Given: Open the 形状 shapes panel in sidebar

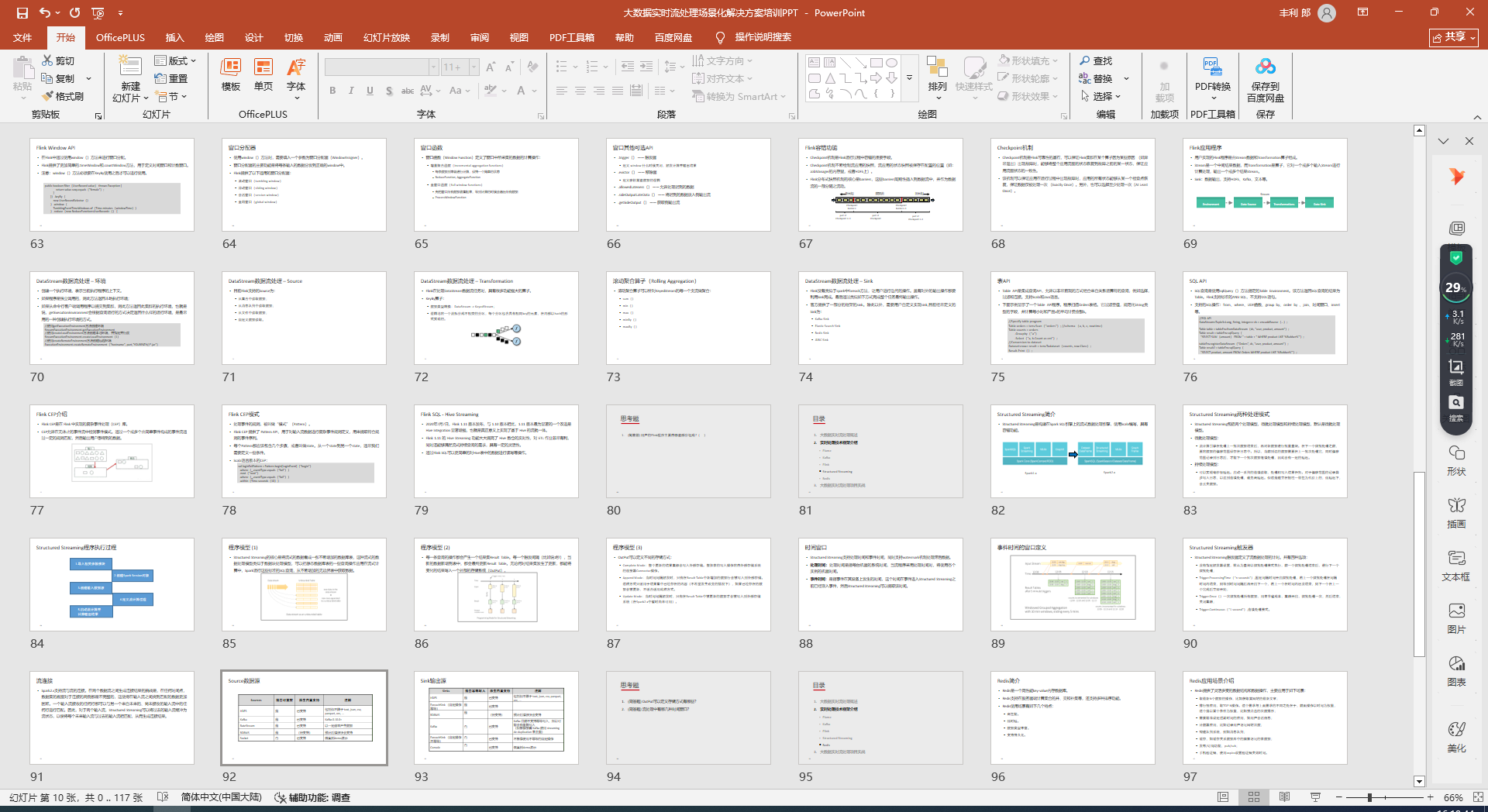Looking at the screenshot, I should (x=1456, y=460).
